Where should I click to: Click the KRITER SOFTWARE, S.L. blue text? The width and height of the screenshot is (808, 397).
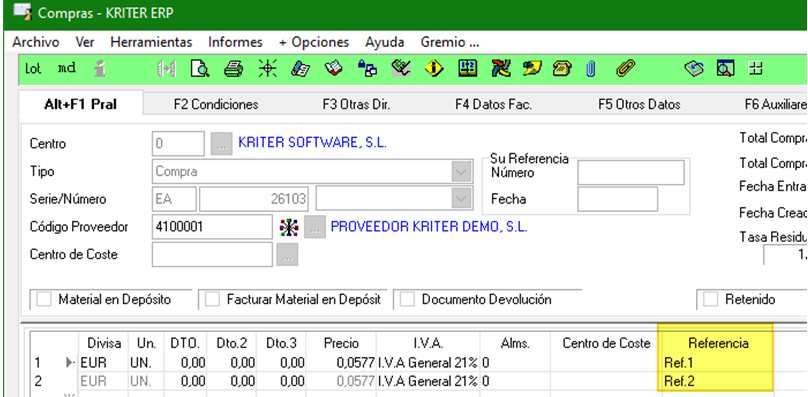coord(312,143)
